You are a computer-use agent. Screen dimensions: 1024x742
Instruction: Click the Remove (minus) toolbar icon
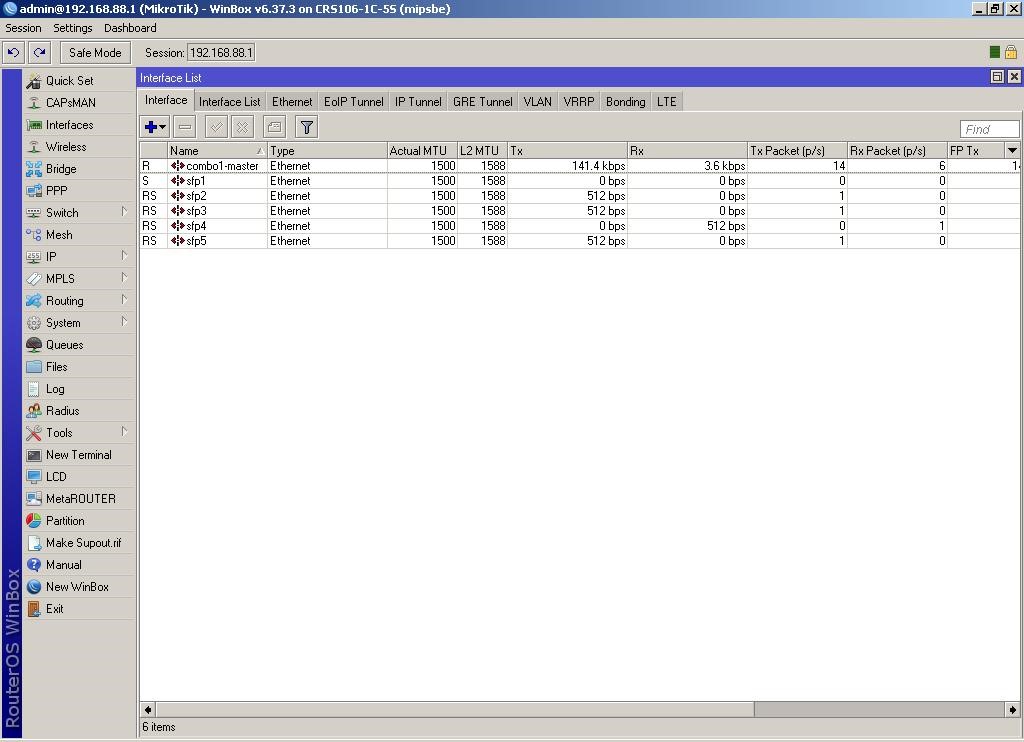click(x=185, y=127)
